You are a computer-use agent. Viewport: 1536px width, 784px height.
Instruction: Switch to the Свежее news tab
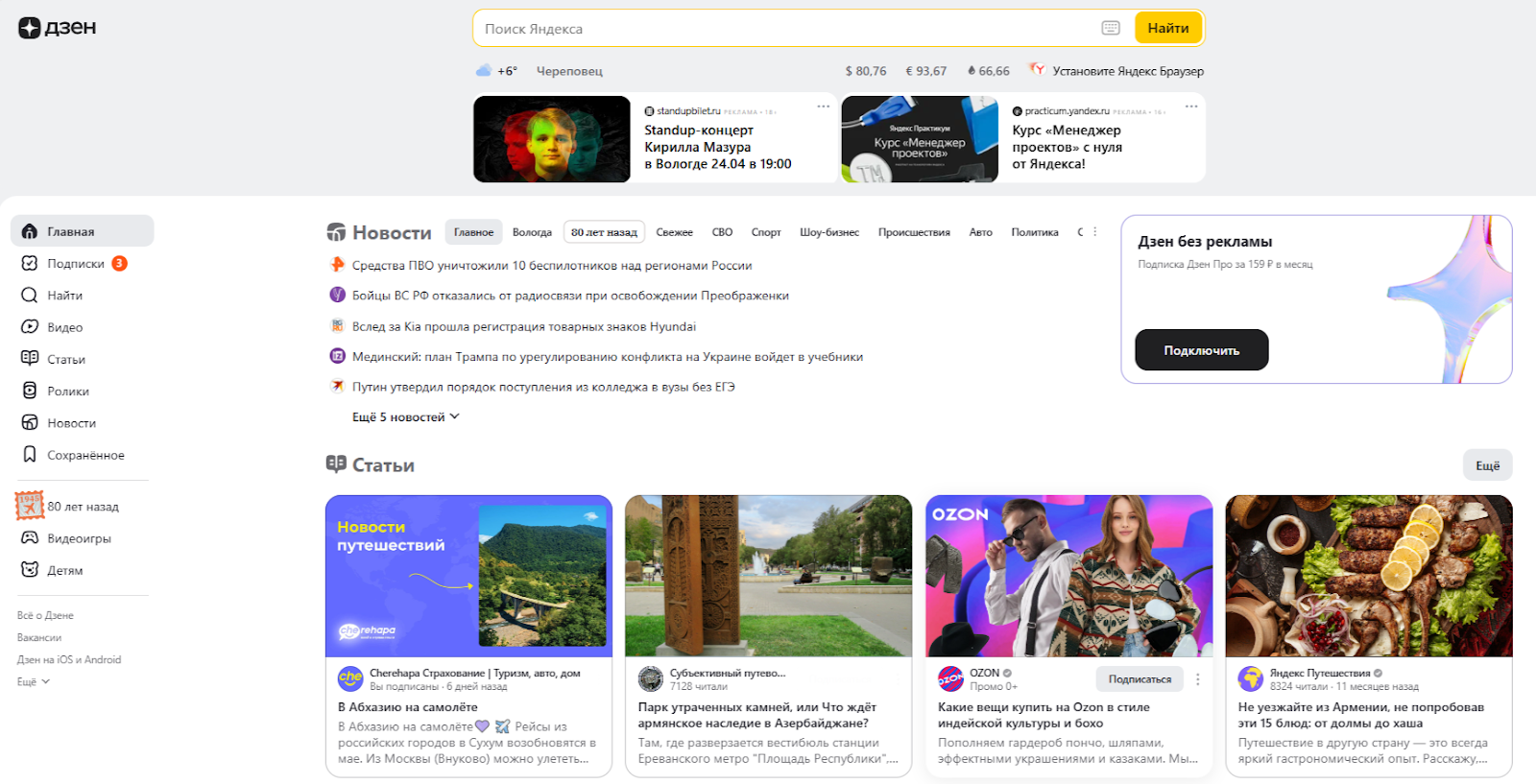tap(674, 232)
